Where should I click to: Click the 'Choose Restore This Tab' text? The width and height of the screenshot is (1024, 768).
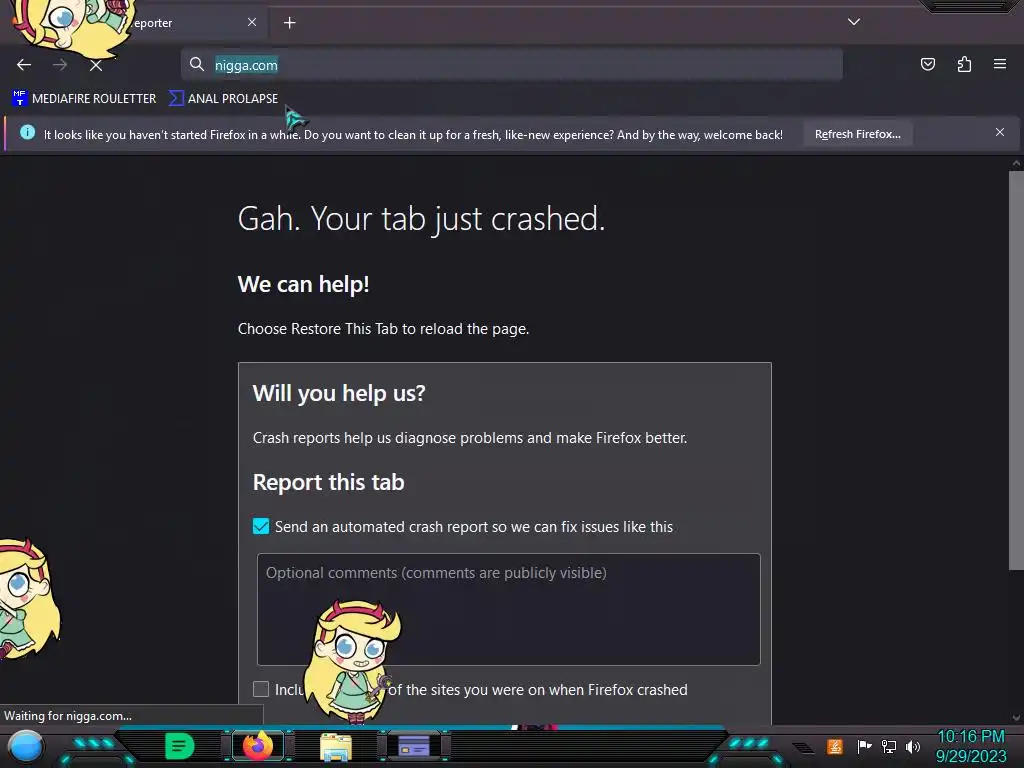click(x=383, y=328)
